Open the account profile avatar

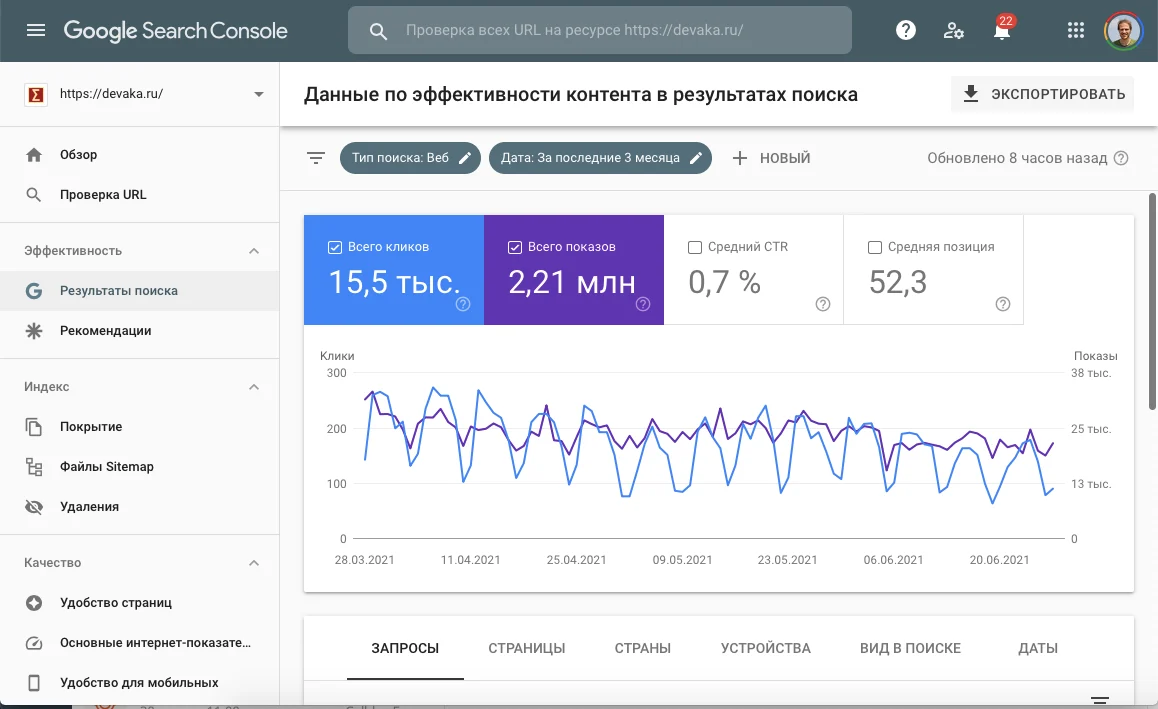pos(1123,30)
